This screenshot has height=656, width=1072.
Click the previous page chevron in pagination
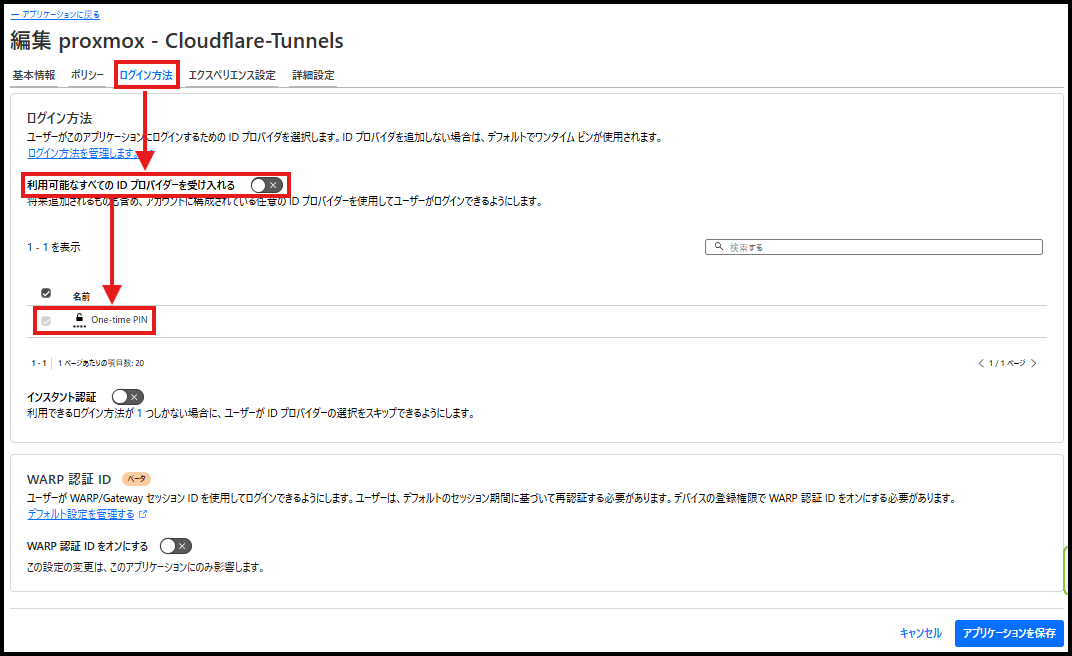(980, 364)
